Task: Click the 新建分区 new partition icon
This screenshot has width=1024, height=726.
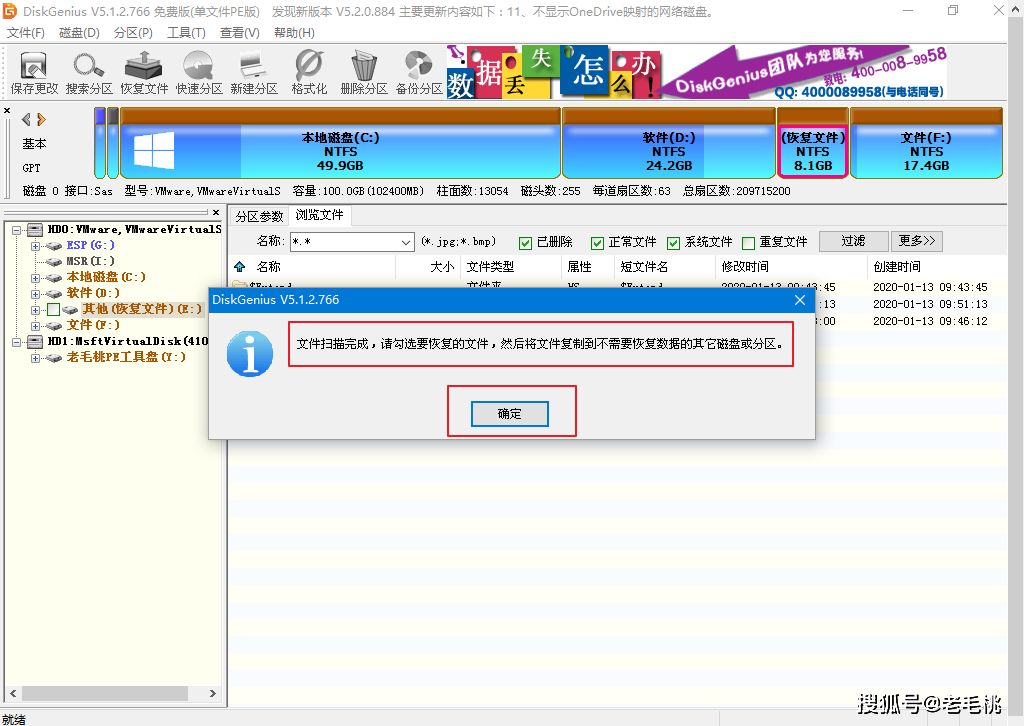Action: pos(253,73)
